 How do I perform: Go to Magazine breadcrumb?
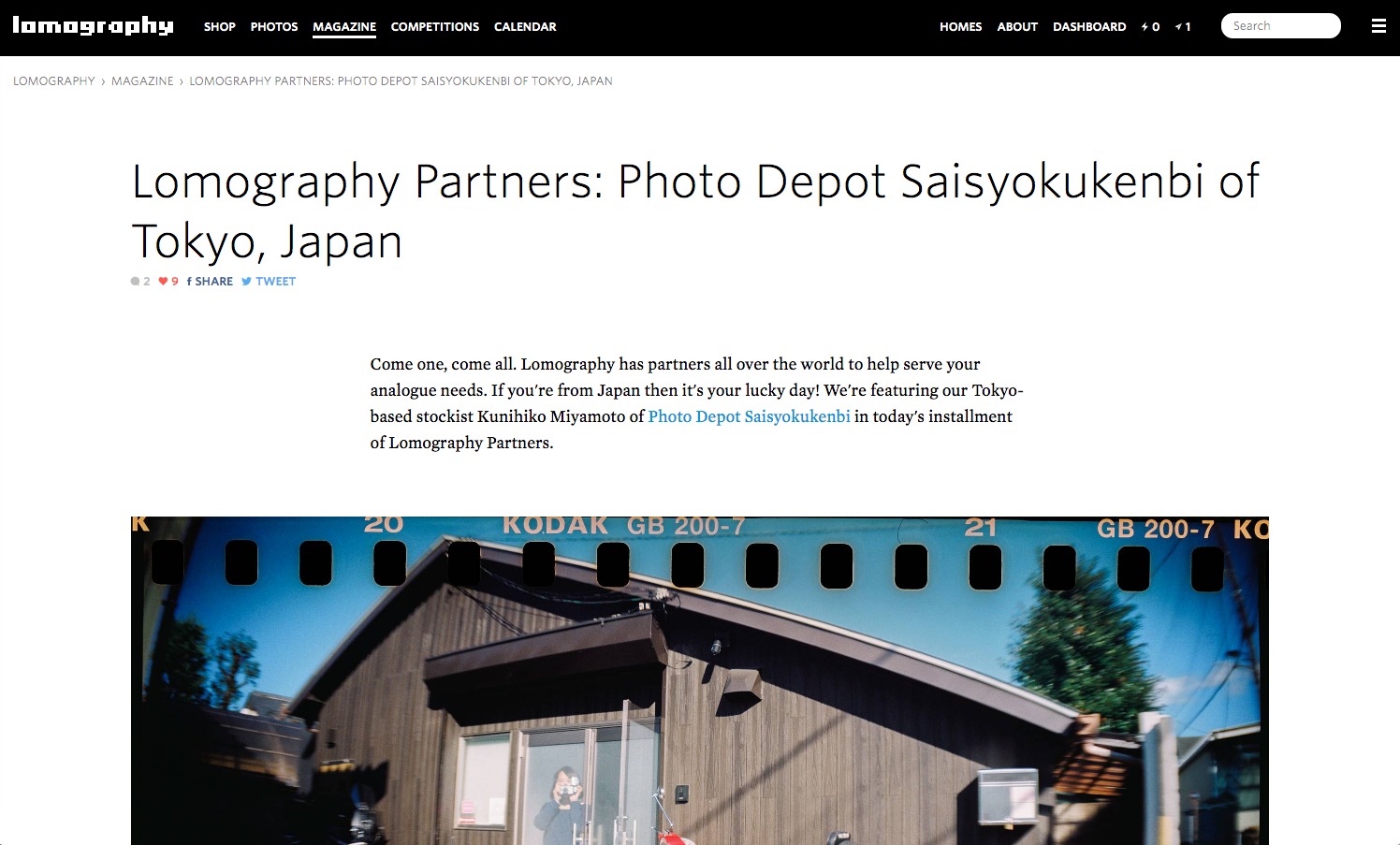142,81
